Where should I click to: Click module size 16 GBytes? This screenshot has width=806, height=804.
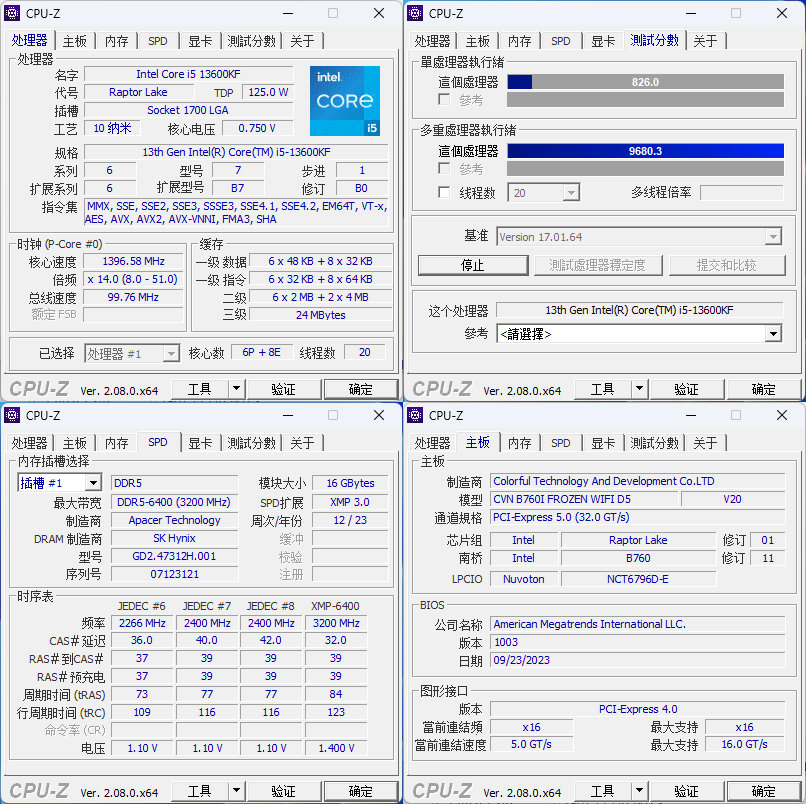350,483
